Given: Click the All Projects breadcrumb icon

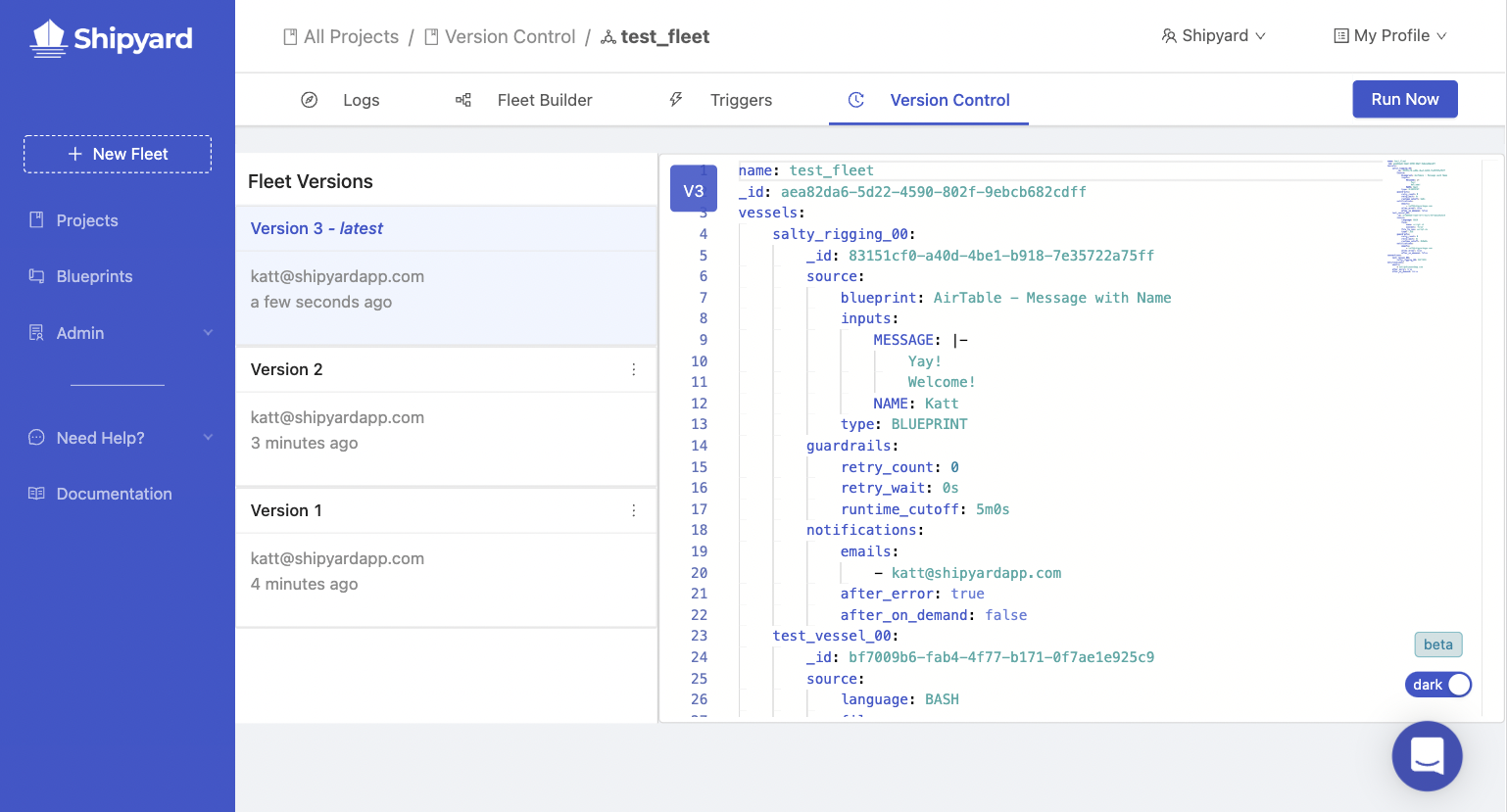Looking at the screenshot, I should [x=290, y=37].
